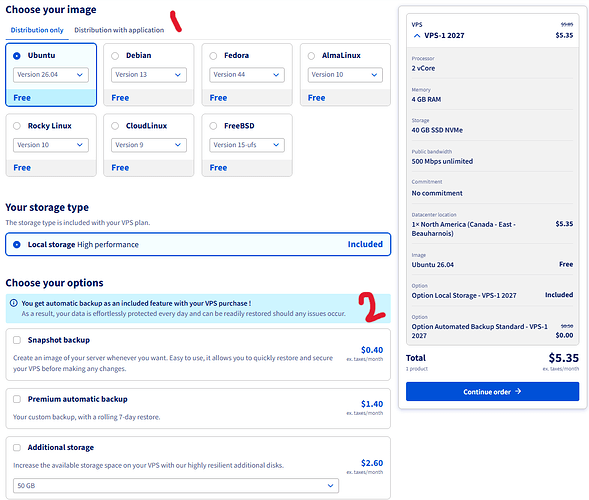Screen dimensions: 589x500
Task: Open the 50 GB storage size dropdown
Action: (x=176, y=486)
